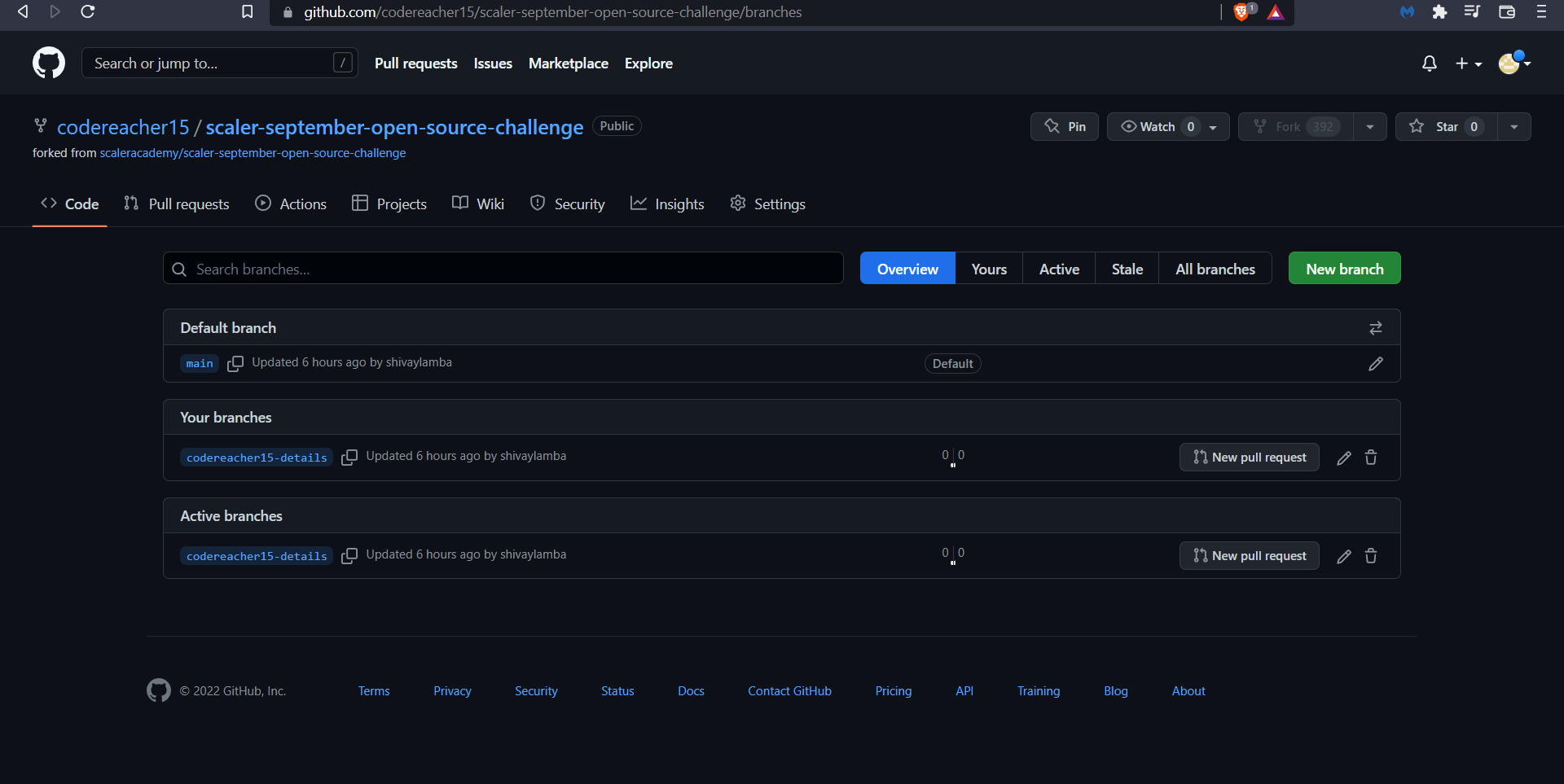New pull request in Your branches row
Viewport: 1564px width, 784px height.
[1250, 458]
